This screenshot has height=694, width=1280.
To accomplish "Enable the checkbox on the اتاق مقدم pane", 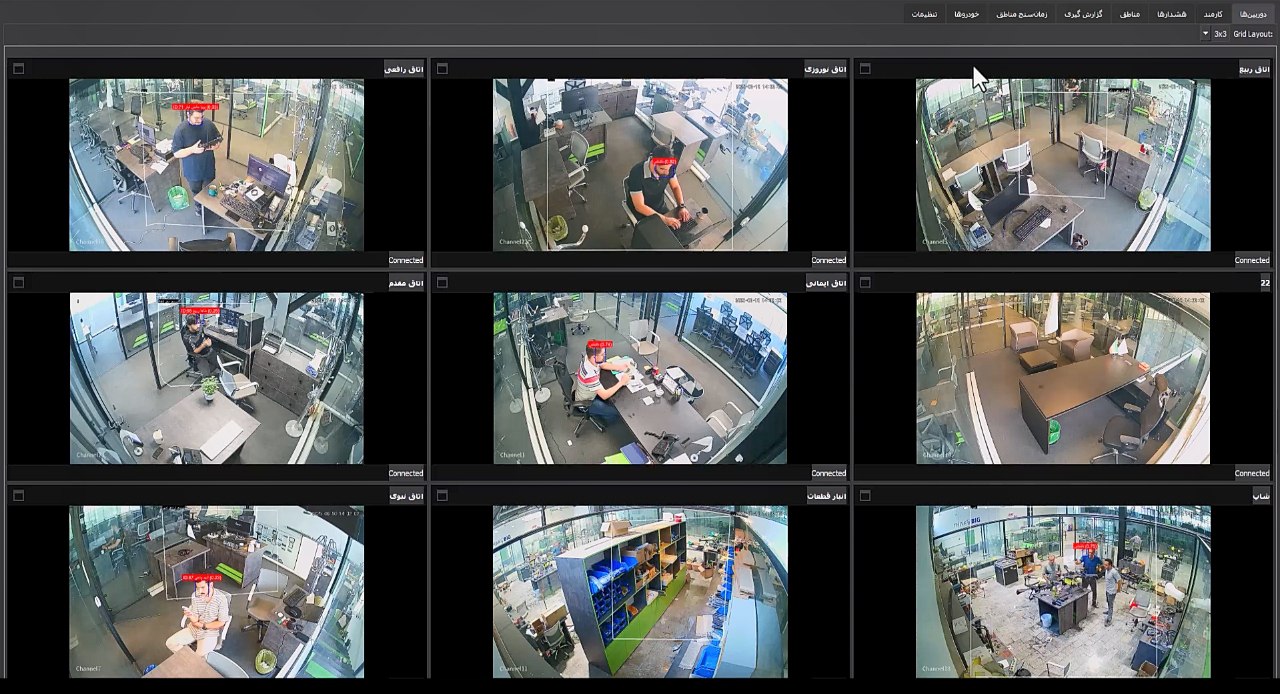I will (18, 283).
